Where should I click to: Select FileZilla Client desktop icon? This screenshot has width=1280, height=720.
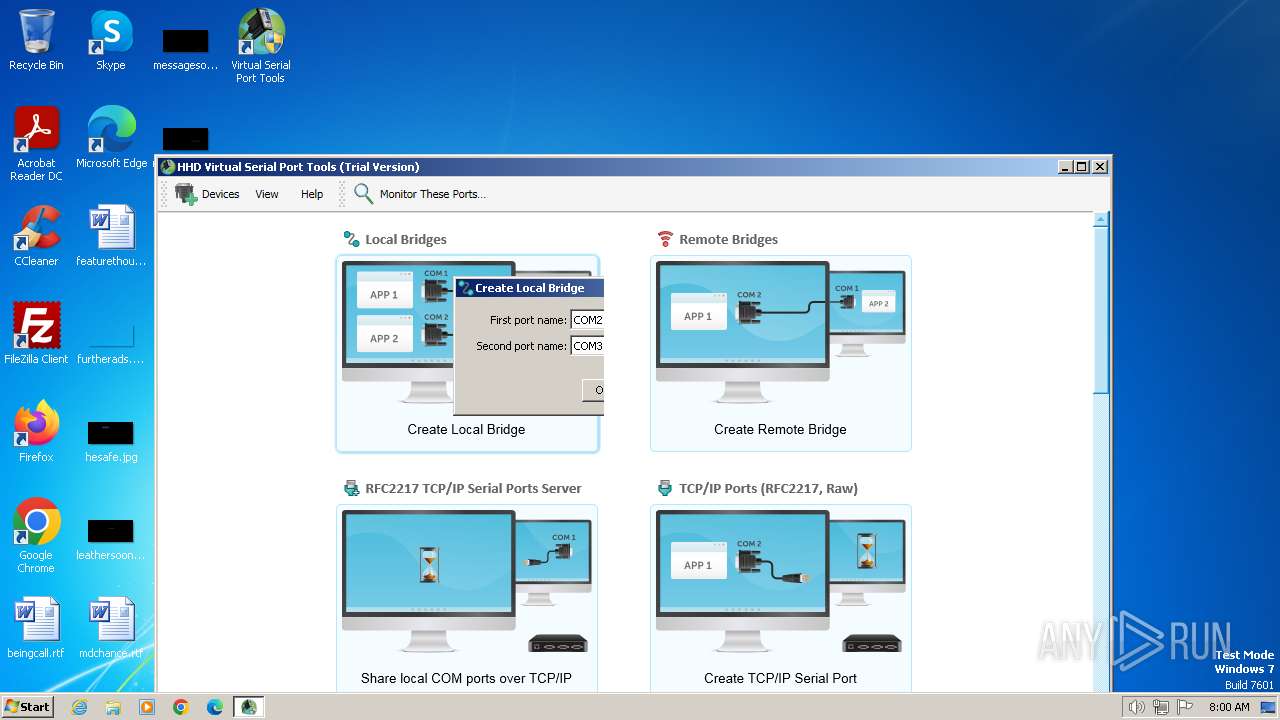[x=36, y=334]
